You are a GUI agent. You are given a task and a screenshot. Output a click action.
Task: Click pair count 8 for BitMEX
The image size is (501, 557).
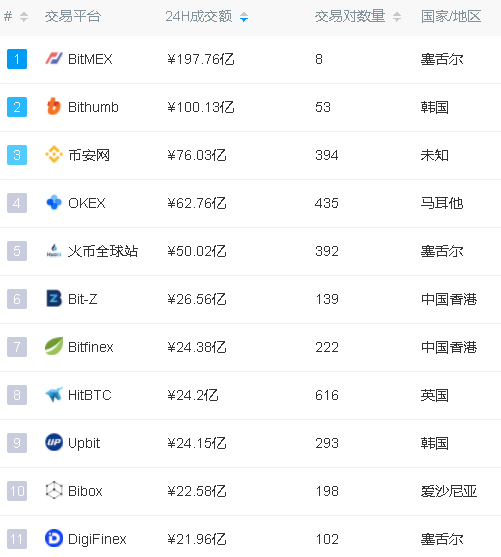tap(319, 59)
